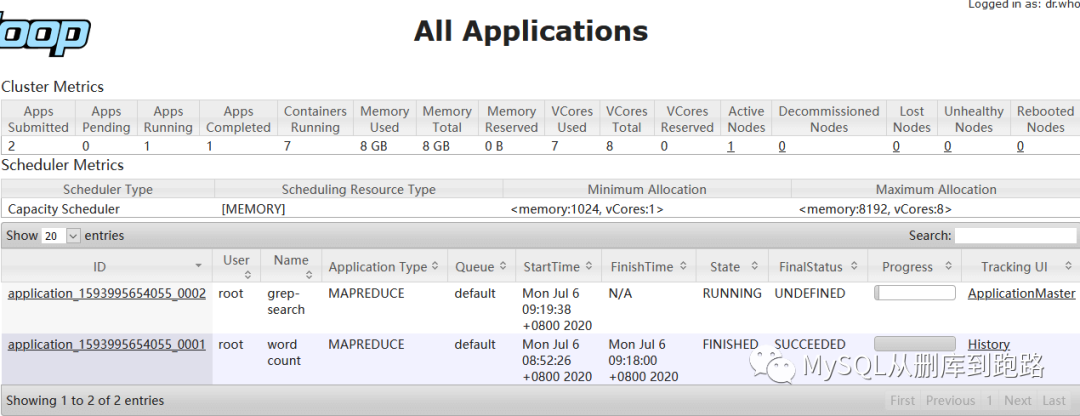1080x416 pixels.
Task: Sort table by StartTime column
Action: pos(558,267)
